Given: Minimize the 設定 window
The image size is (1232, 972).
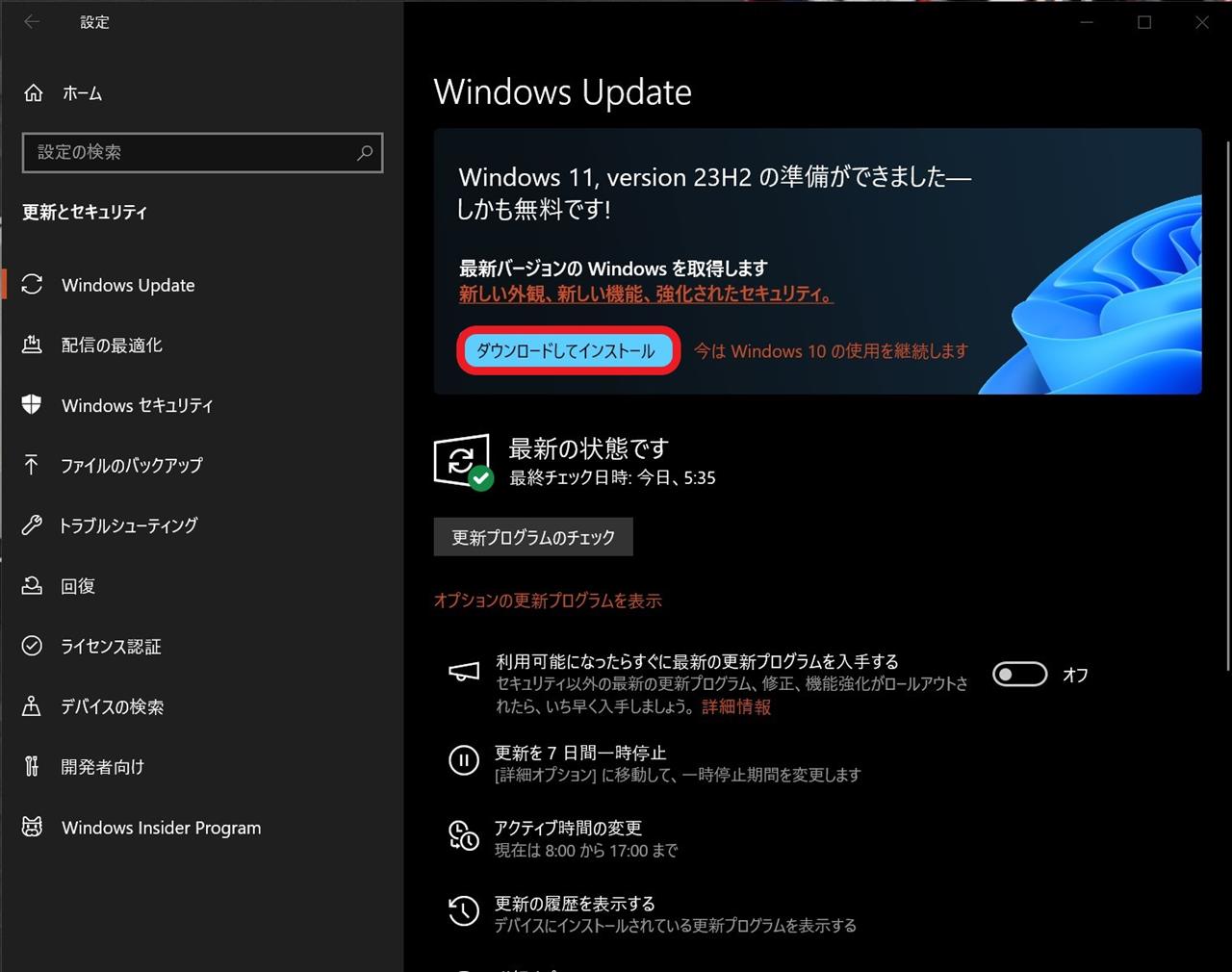Looking at the screenshot, I should [x=1087, y=22].
